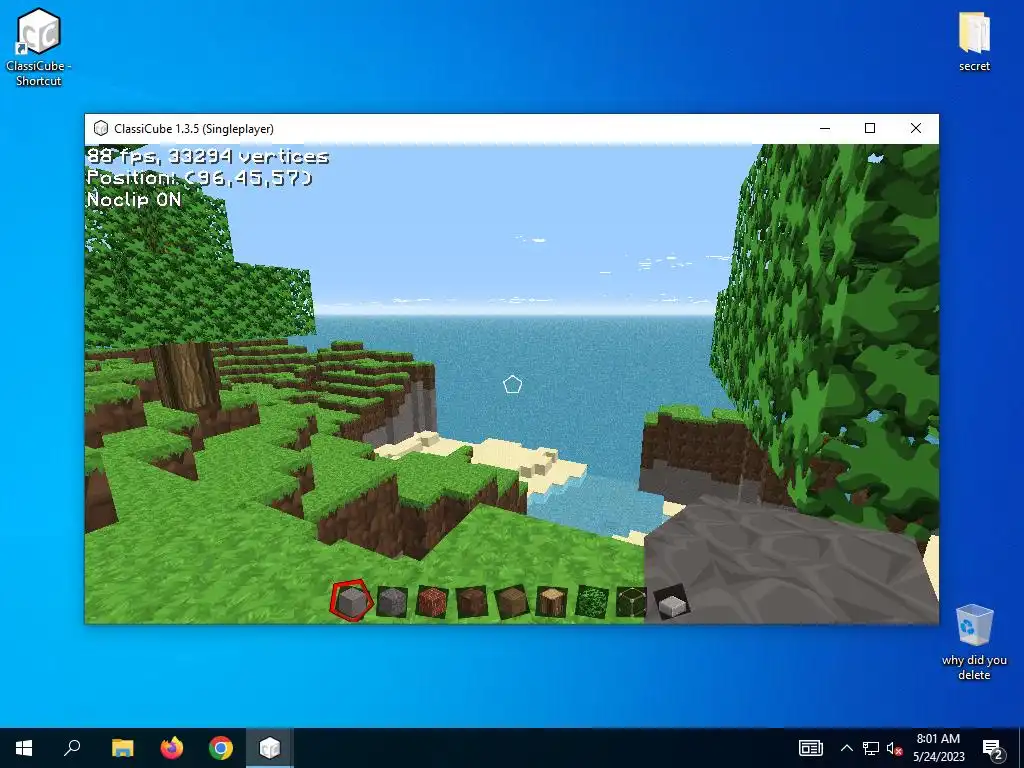Open Firefox from the taskbar

coord(172,748)
